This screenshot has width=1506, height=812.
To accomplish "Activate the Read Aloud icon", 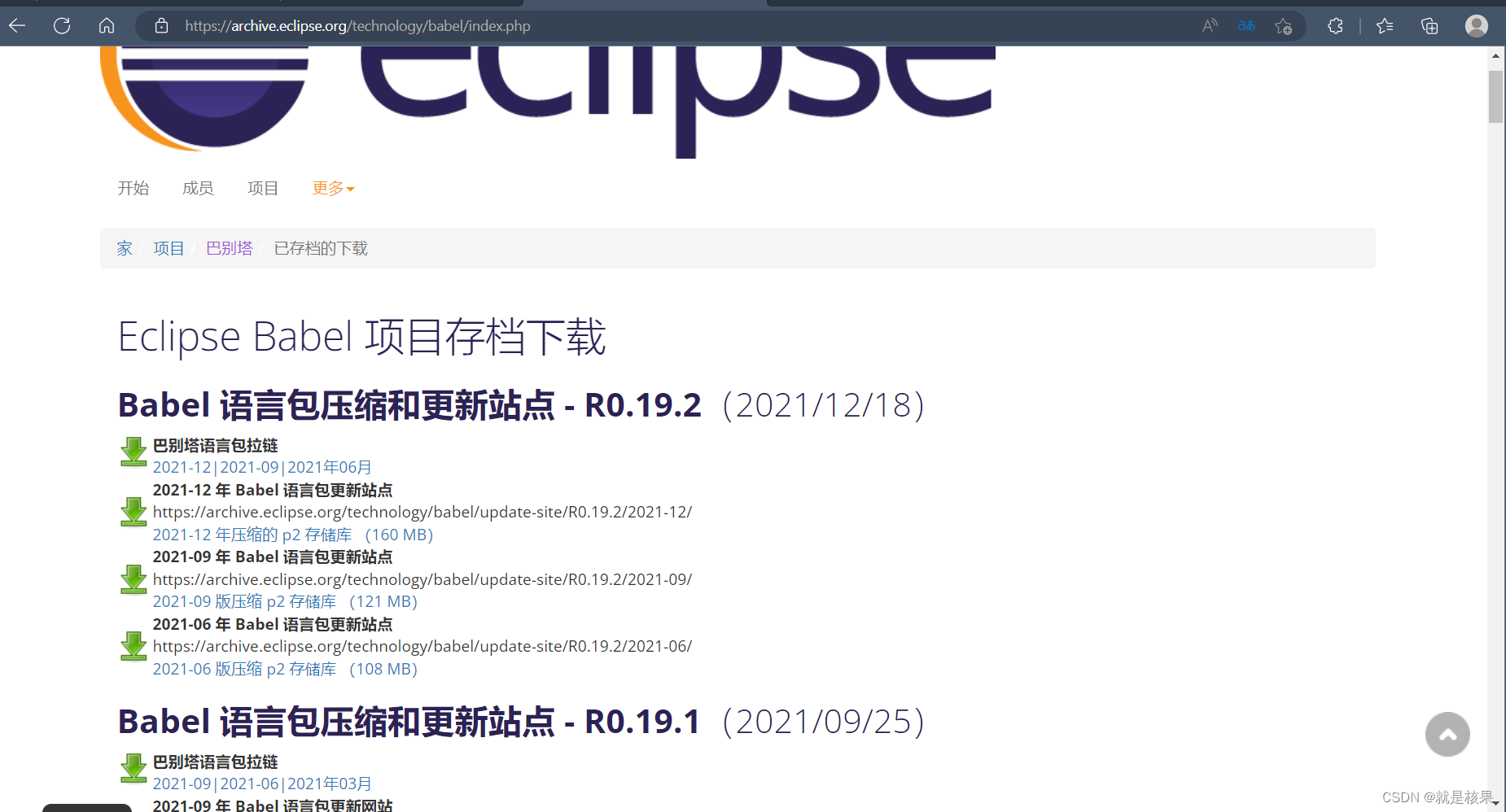I will pos(1210,25).
